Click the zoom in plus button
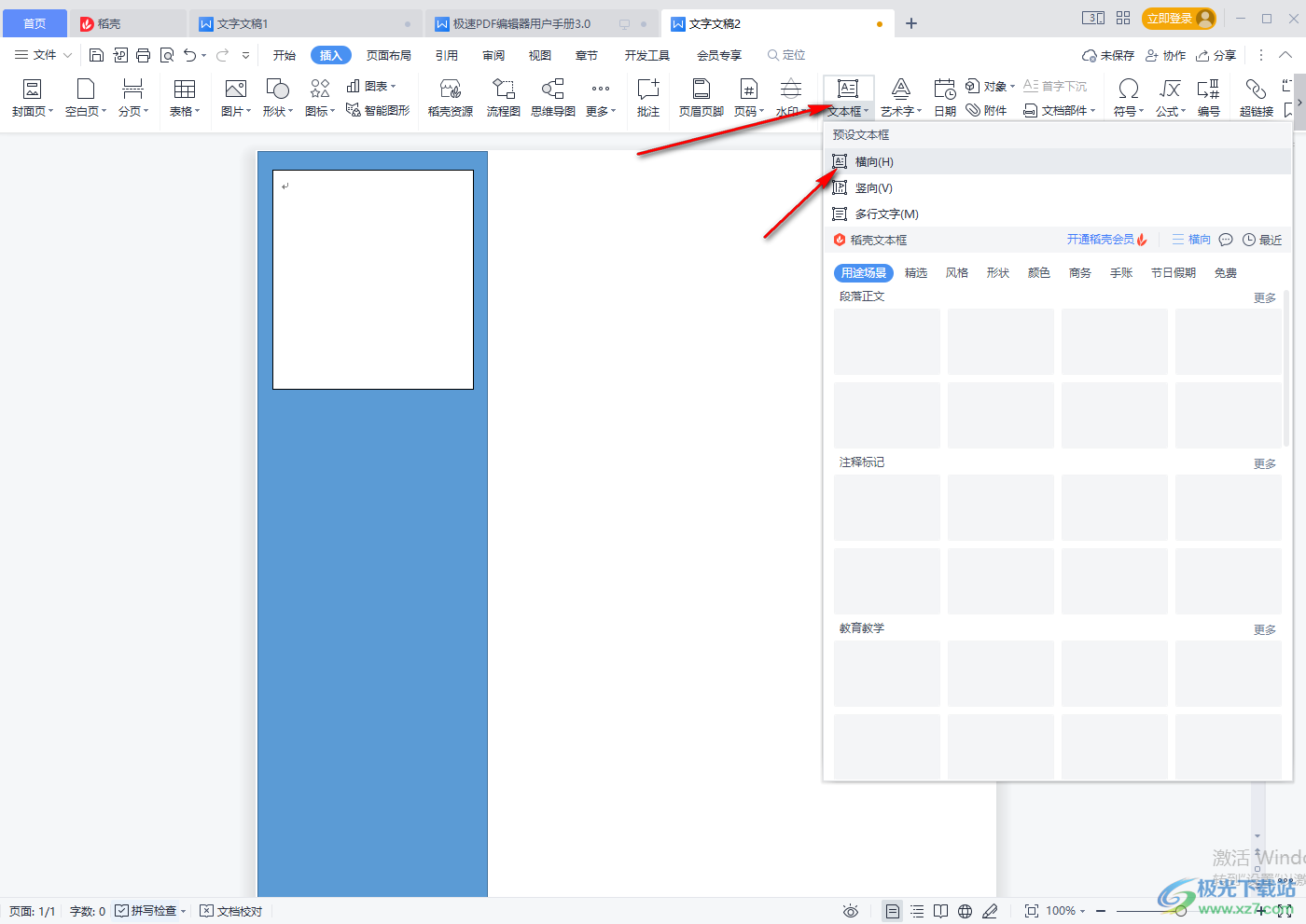Viewport: 1306px width, 924px height. [1262, 911]
